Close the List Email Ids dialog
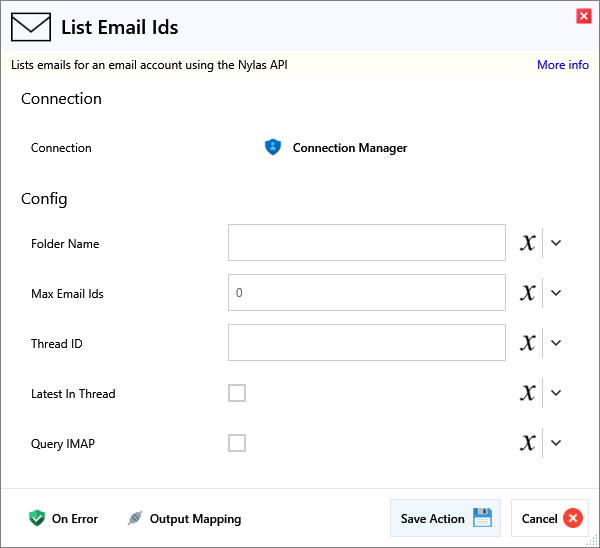 [583, 16]
